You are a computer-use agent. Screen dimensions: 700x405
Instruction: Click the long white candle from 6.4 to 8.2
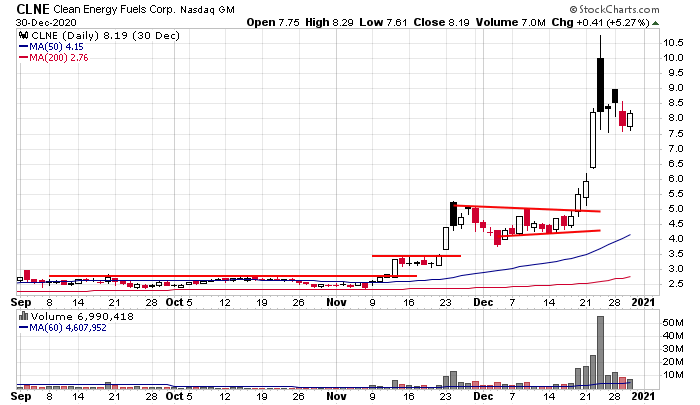tap(593, 140)
